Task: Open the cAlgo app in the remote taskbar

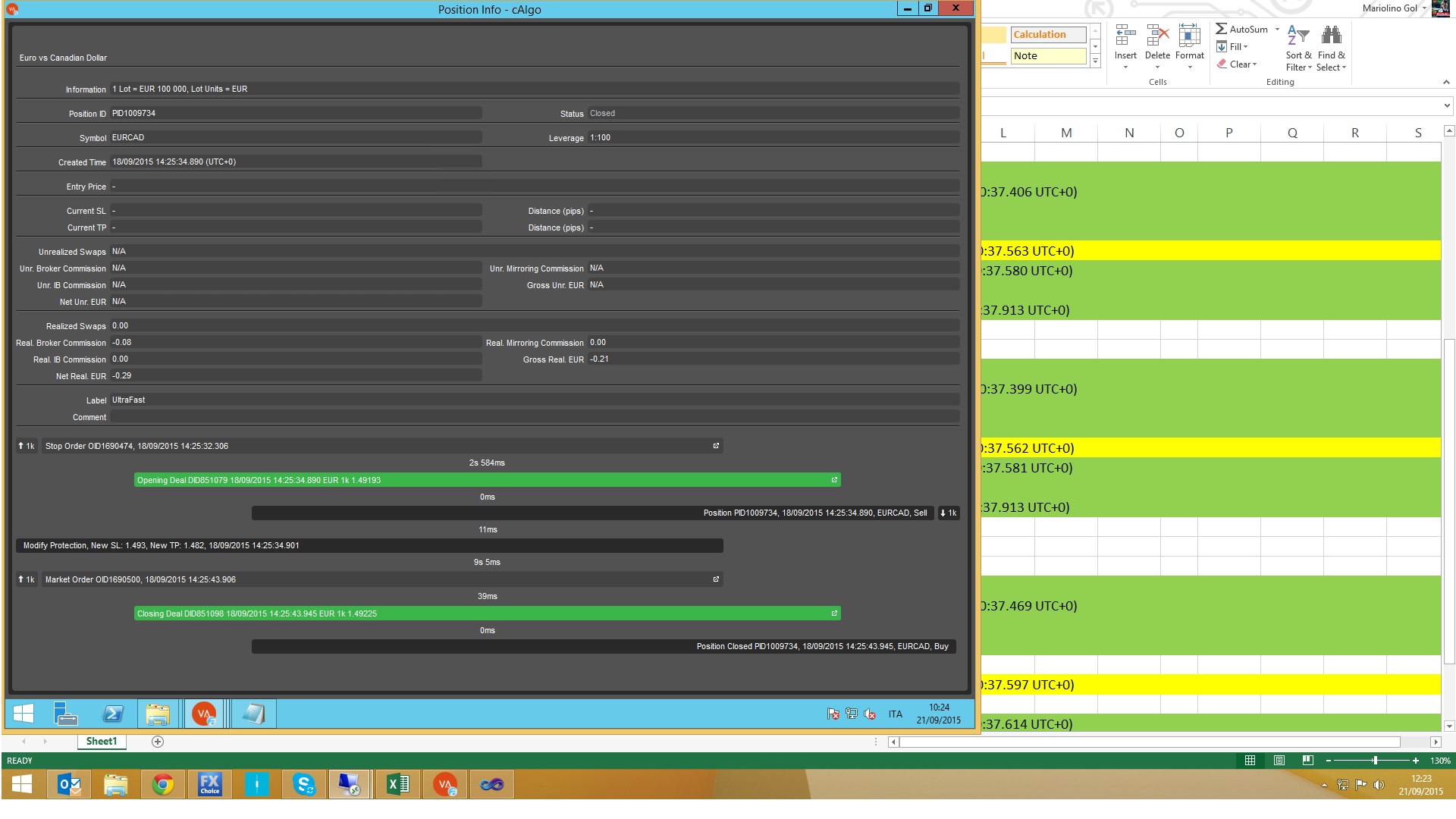Action: (x=204, y=714)
